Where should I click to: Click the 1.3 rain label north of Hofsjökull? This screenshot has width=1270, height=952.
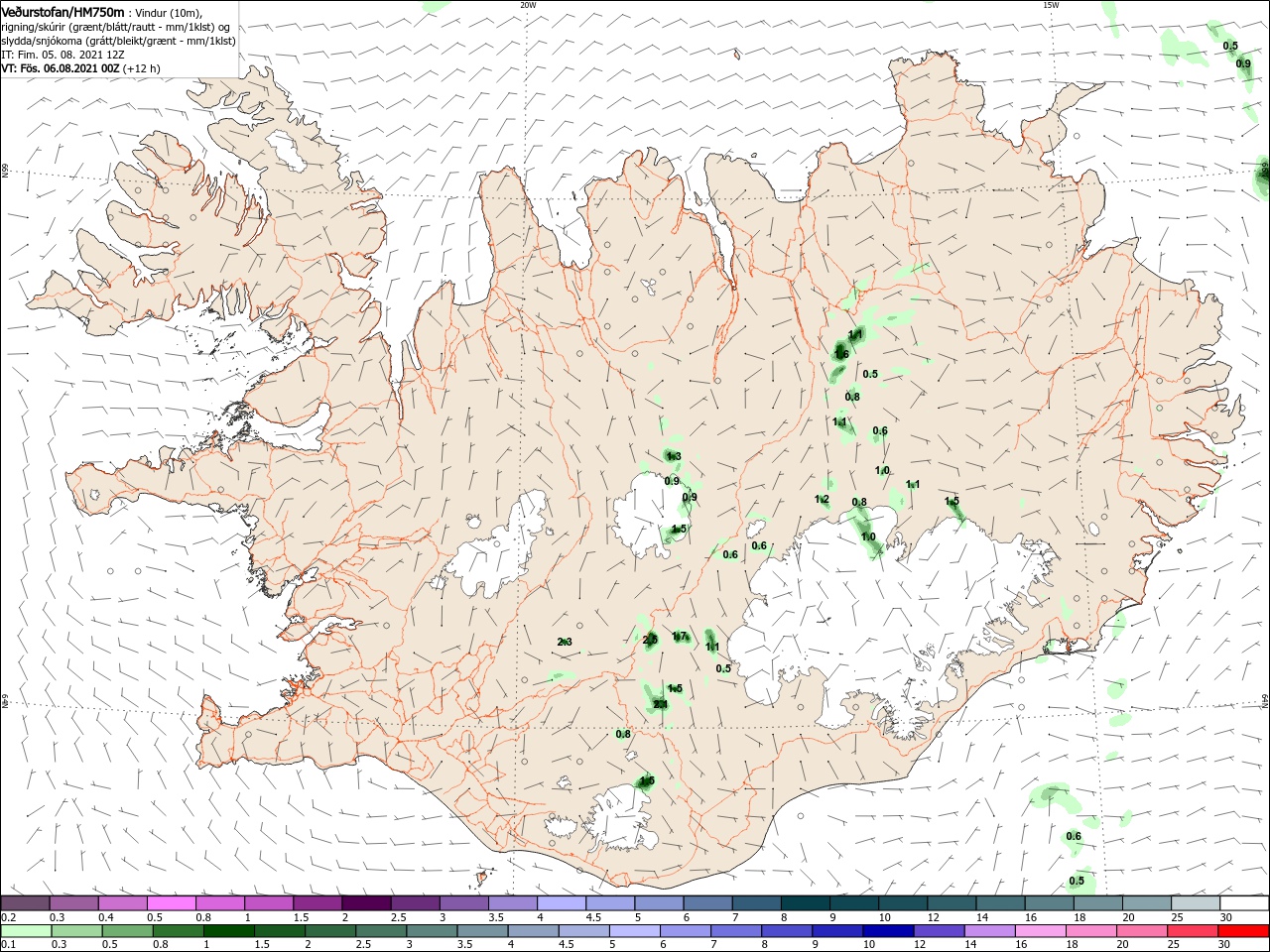(673, 456)
